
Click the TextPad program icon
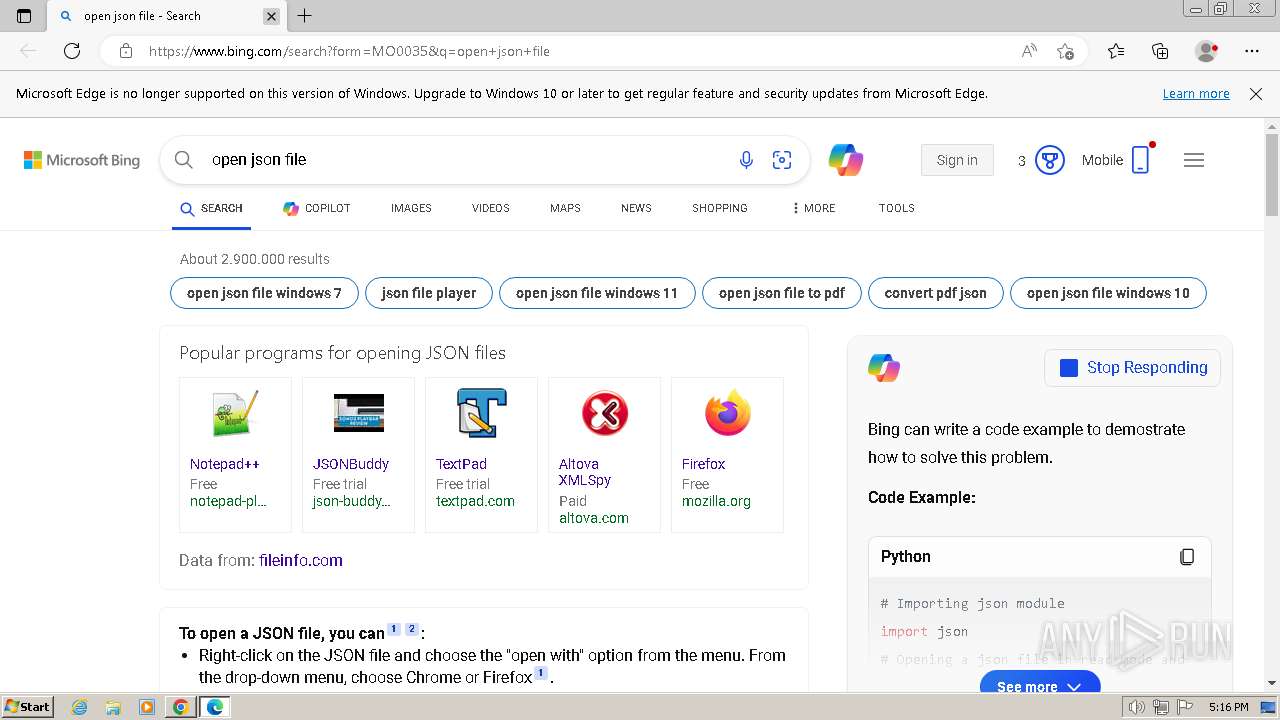[x=481, y=413]
